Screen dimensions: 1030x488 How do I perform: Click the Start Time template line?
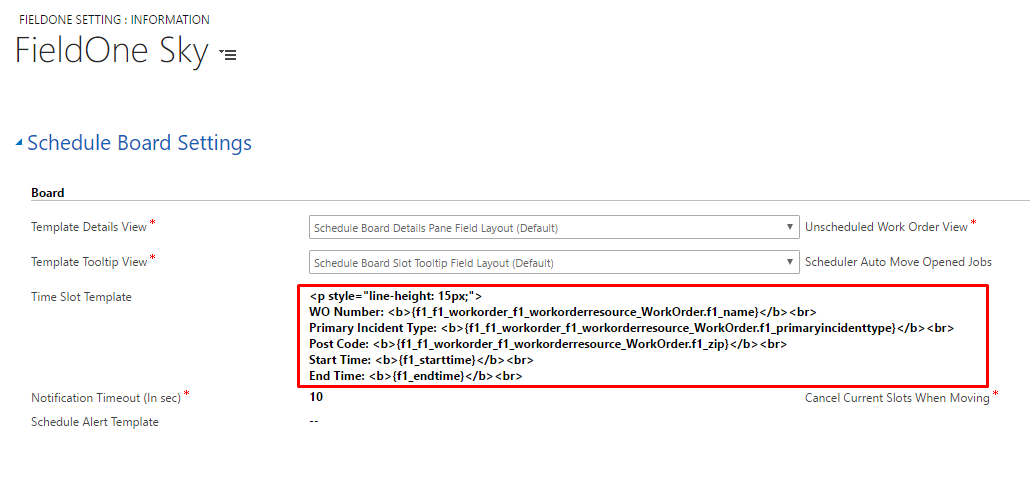[x=420, y=360]
